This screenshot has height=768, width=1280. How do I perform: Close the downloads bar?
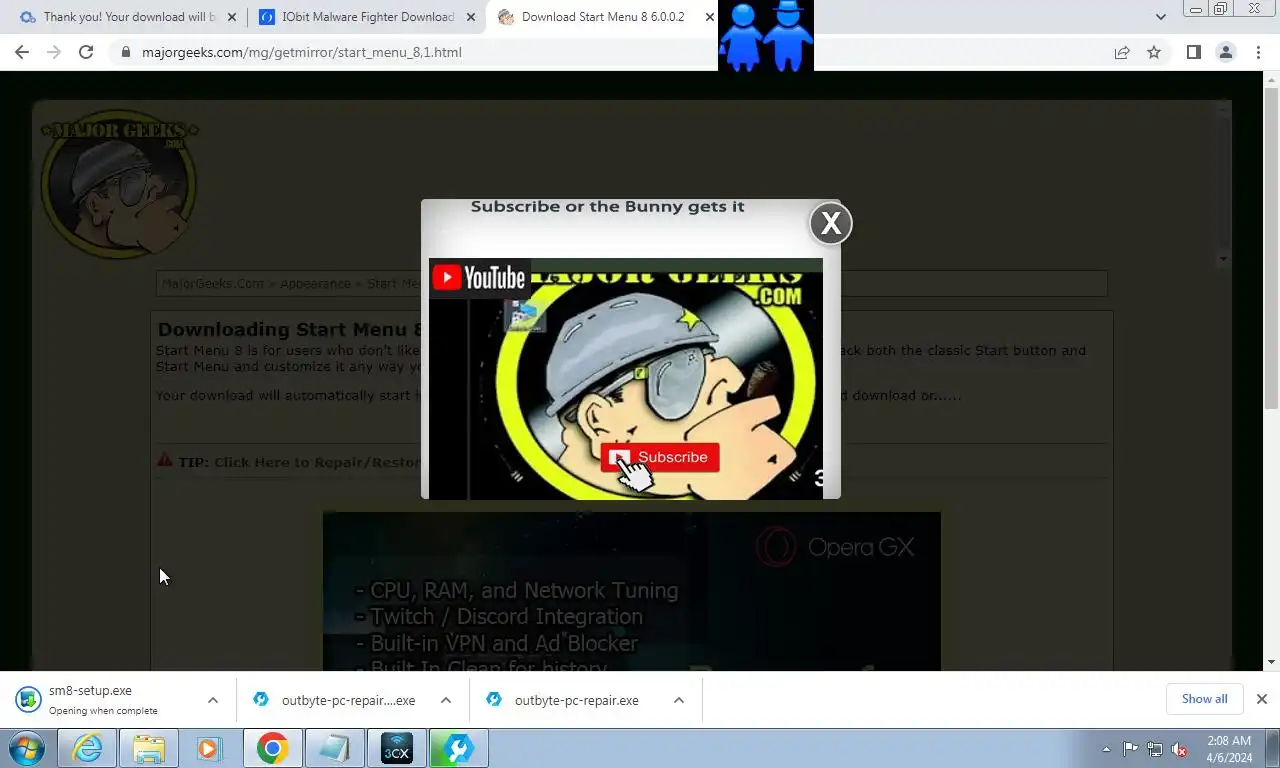pos(1262,699)
